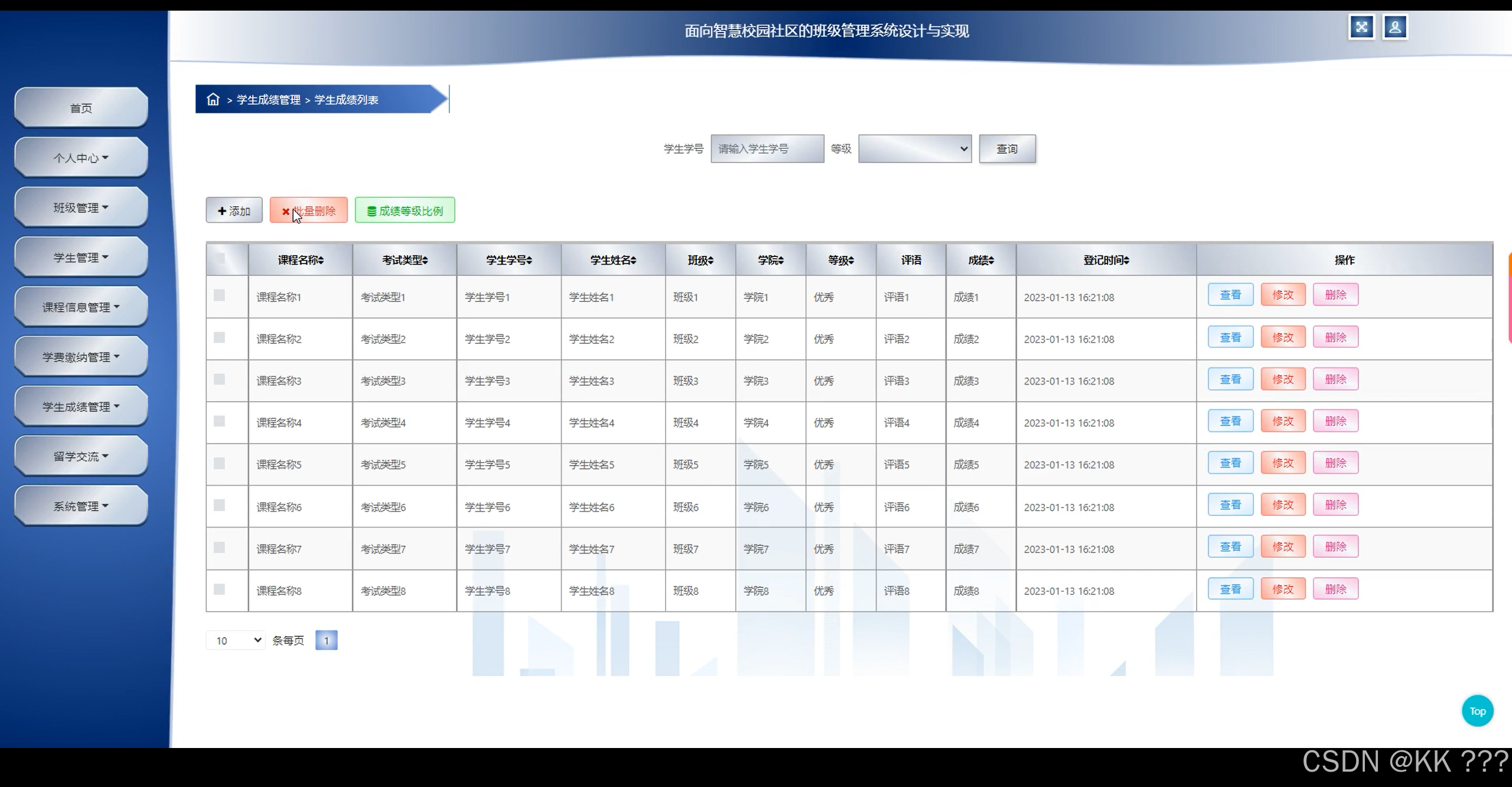Open 成绩等级比例 with database icon
The height and width of the screenshot is (787, 1512).
(x=405, y=209)
